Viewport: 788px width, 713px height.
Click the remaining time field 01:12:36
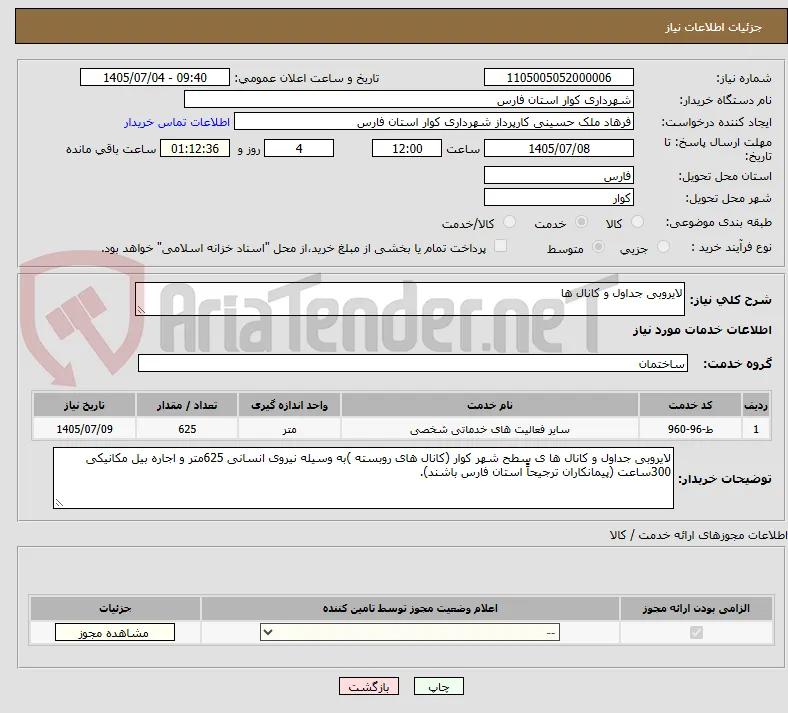coord(195,148)
